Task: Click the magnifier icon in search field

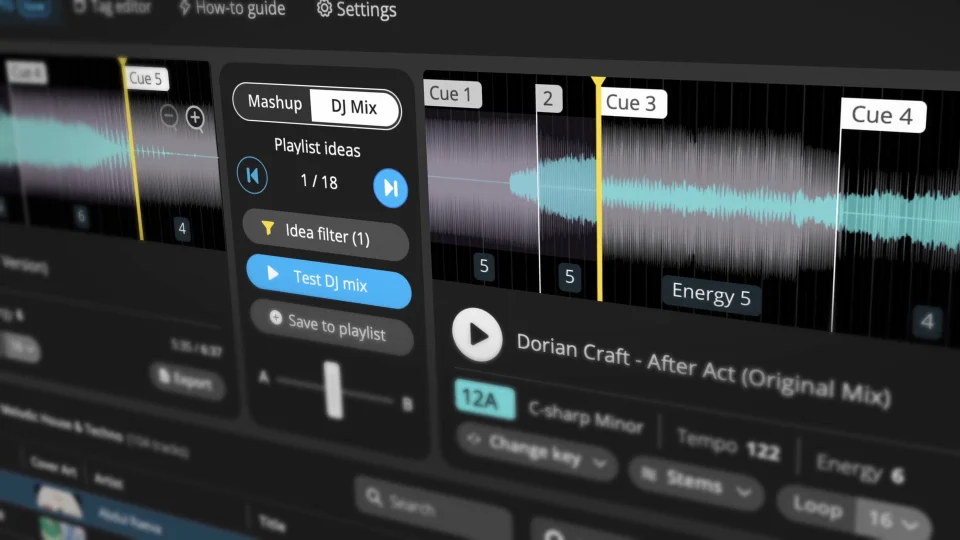Action: pos(374,496)
